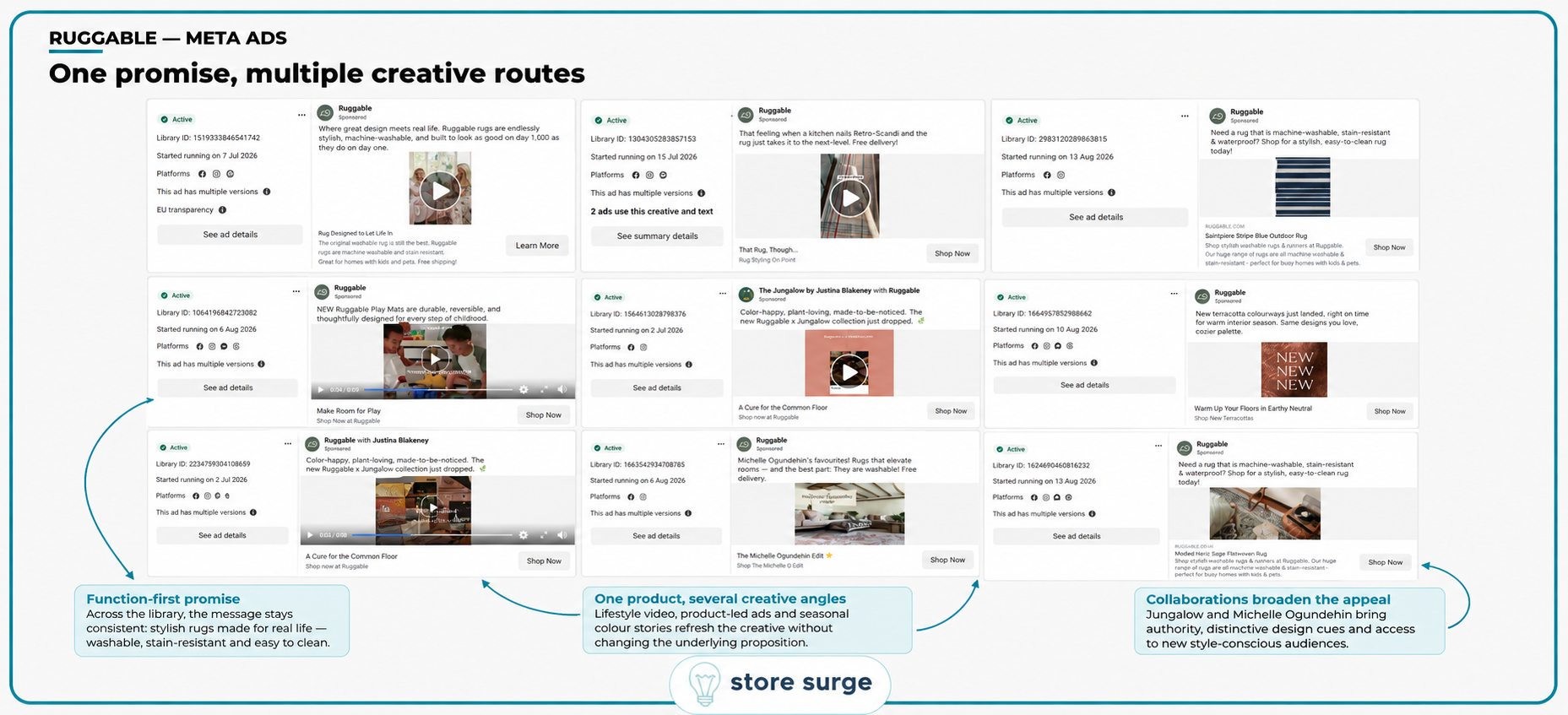The width and height of the screenshot is (1568, 715).
Task: Open three-dot menu on ad 1624690460816232
Action: click(1158, 446)
